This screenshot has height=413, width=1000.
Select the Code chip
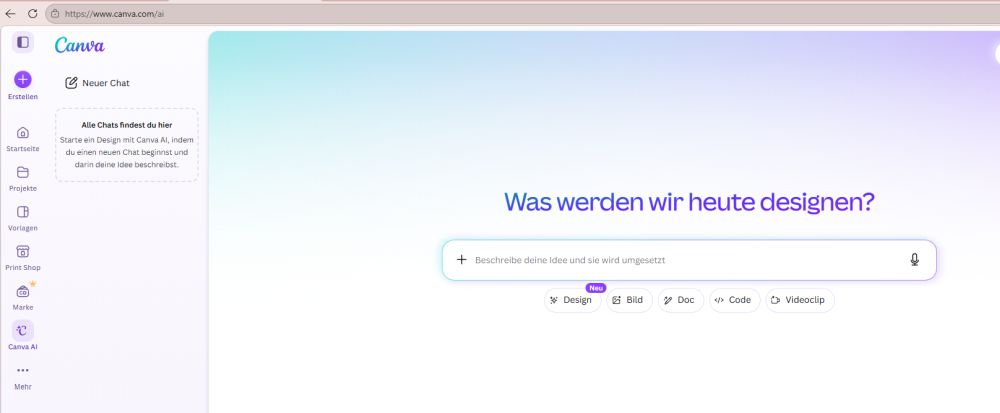(x=734, y=300)
